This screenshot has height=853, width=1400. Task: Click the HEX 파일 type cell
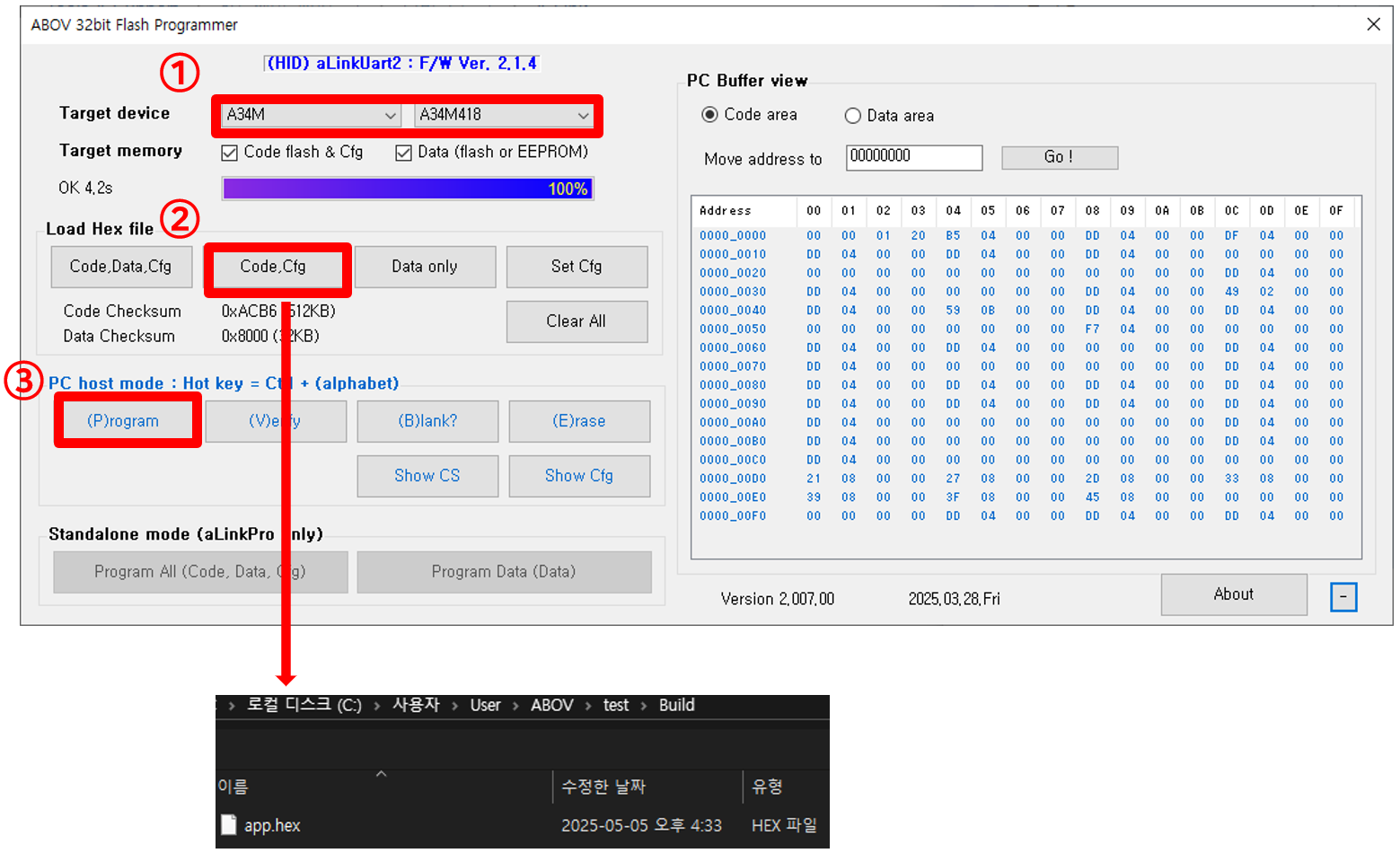click(x=784, y=825)
